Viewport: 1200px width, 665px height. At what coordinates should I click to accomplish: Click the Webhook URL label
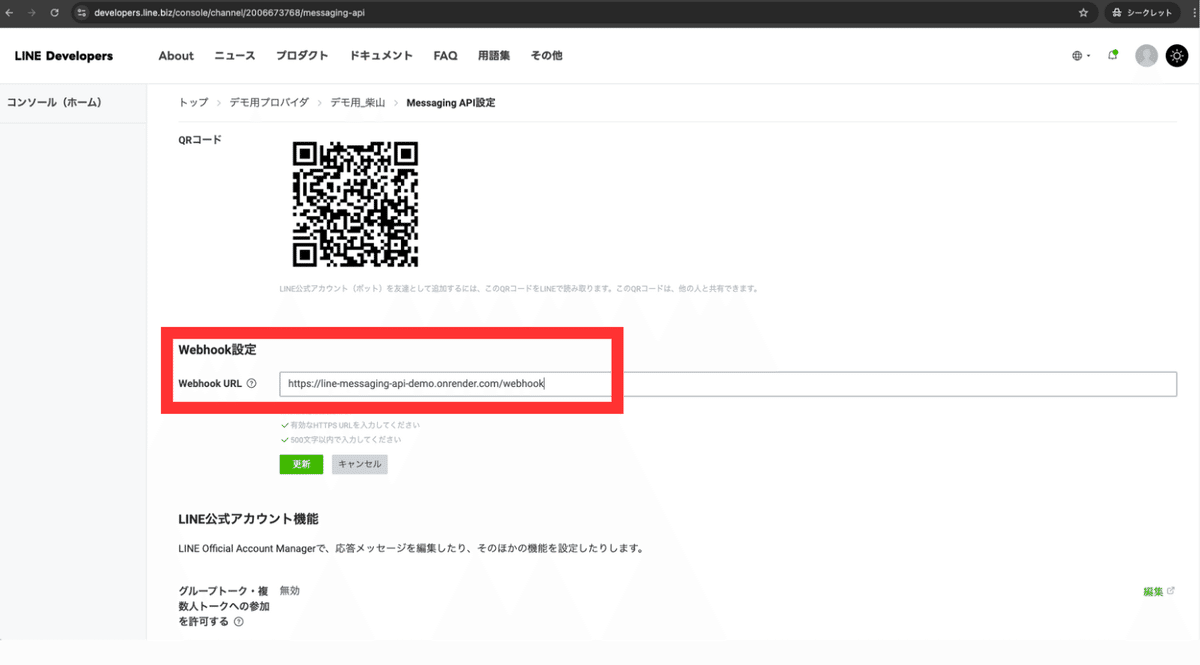click(x=210, y=383)
